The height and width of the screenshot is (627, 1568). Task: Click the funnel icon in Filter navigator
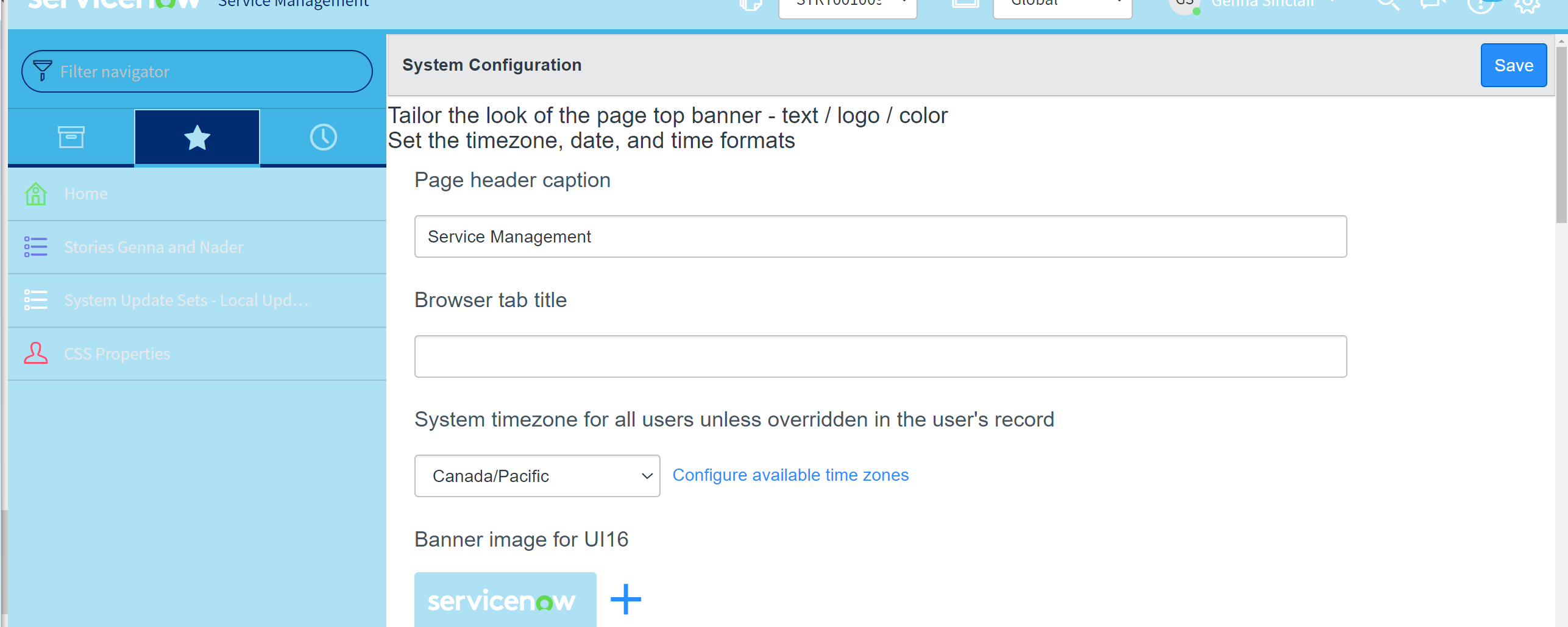[42, 71]
